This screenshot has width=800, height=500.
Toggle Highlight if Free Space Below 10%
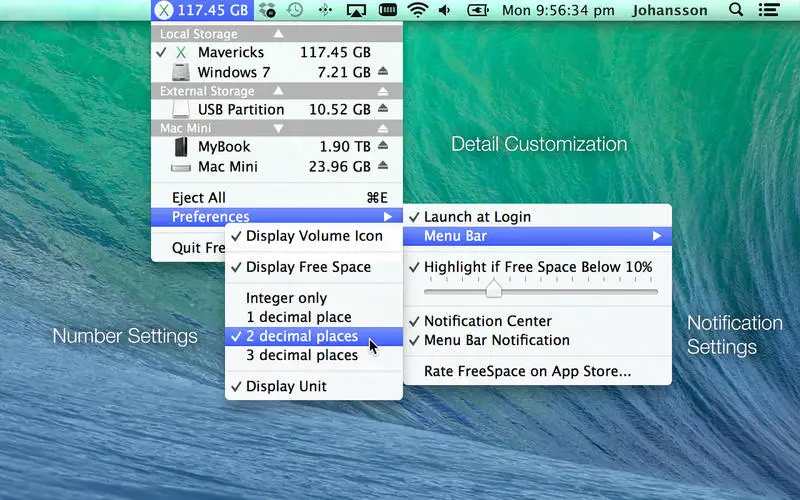537,267
